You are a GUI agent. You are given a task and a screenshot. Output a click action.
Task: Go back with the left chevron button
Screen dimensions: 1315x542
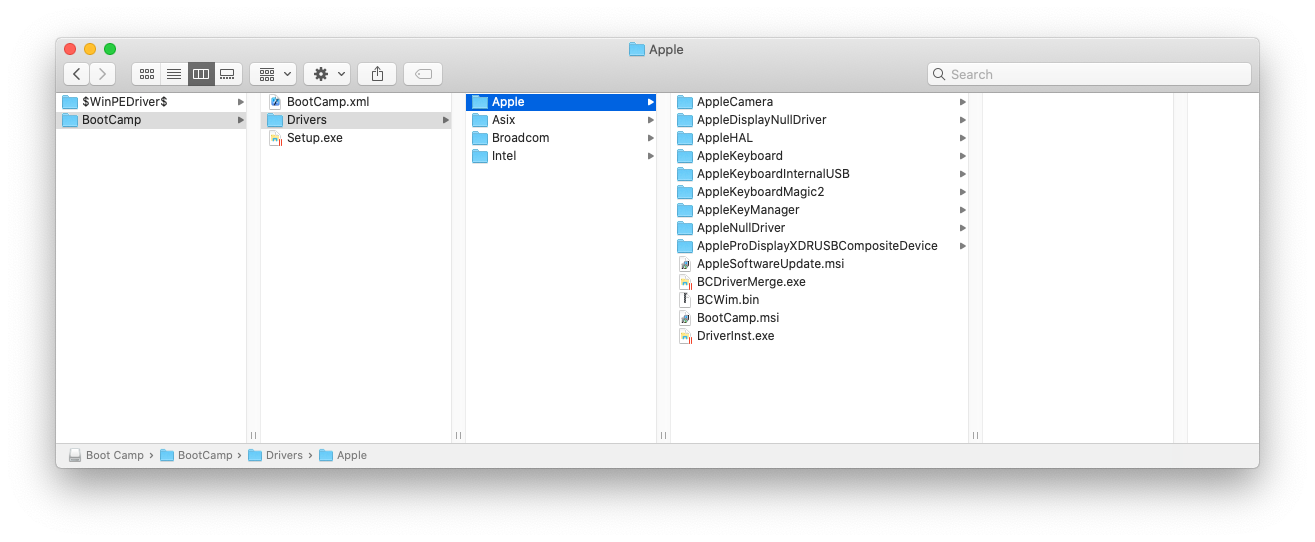[x=77, y=74]
